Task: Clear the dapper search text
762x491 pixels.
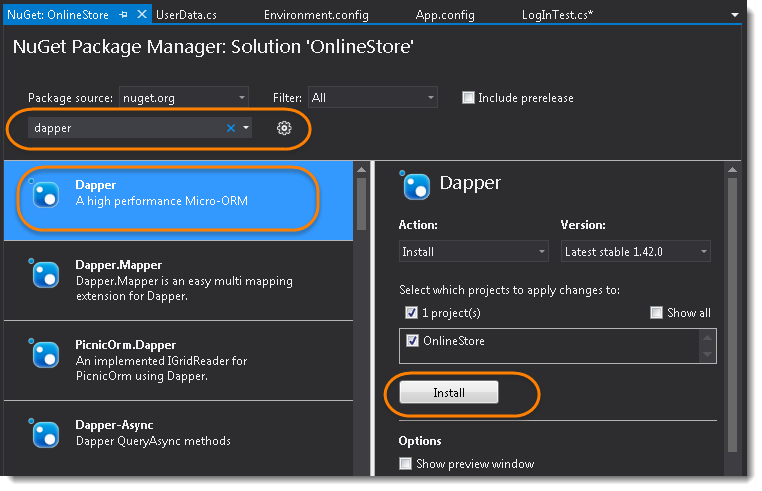Action: (x=231, y=128)
